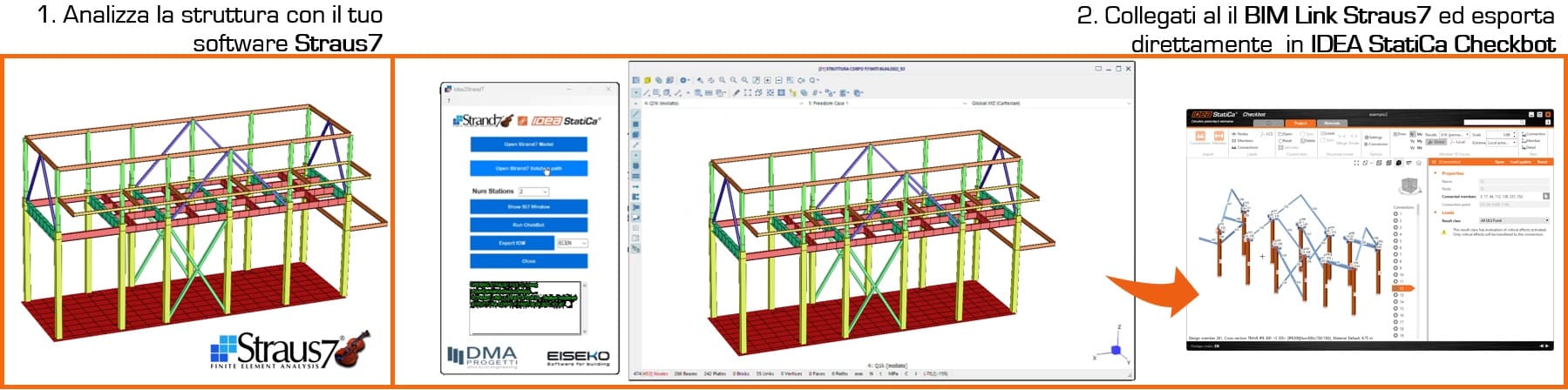Click Reset in Checkbot connection panel header
The height and width of the screenshot is (390, 1568).
1542,162
